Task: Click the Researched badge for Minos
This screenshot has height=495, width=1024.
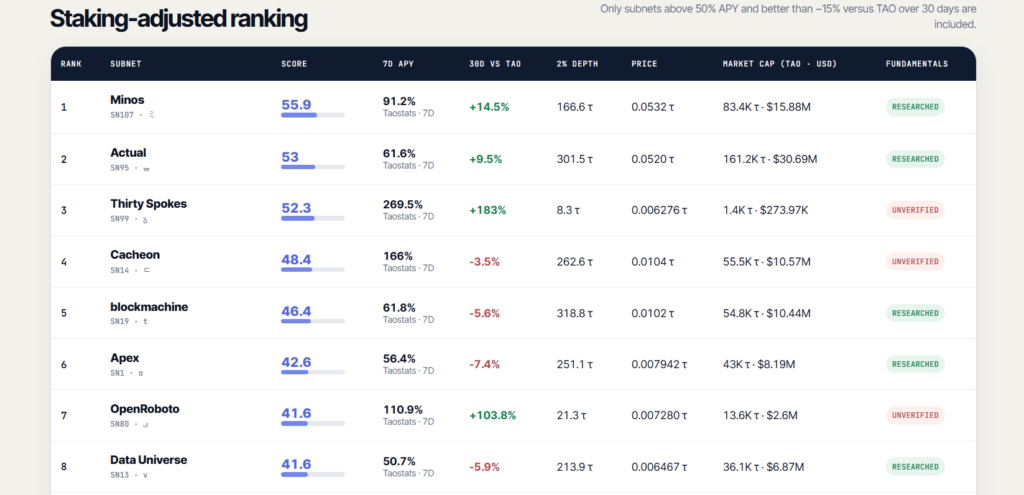Action: (915, 107)
